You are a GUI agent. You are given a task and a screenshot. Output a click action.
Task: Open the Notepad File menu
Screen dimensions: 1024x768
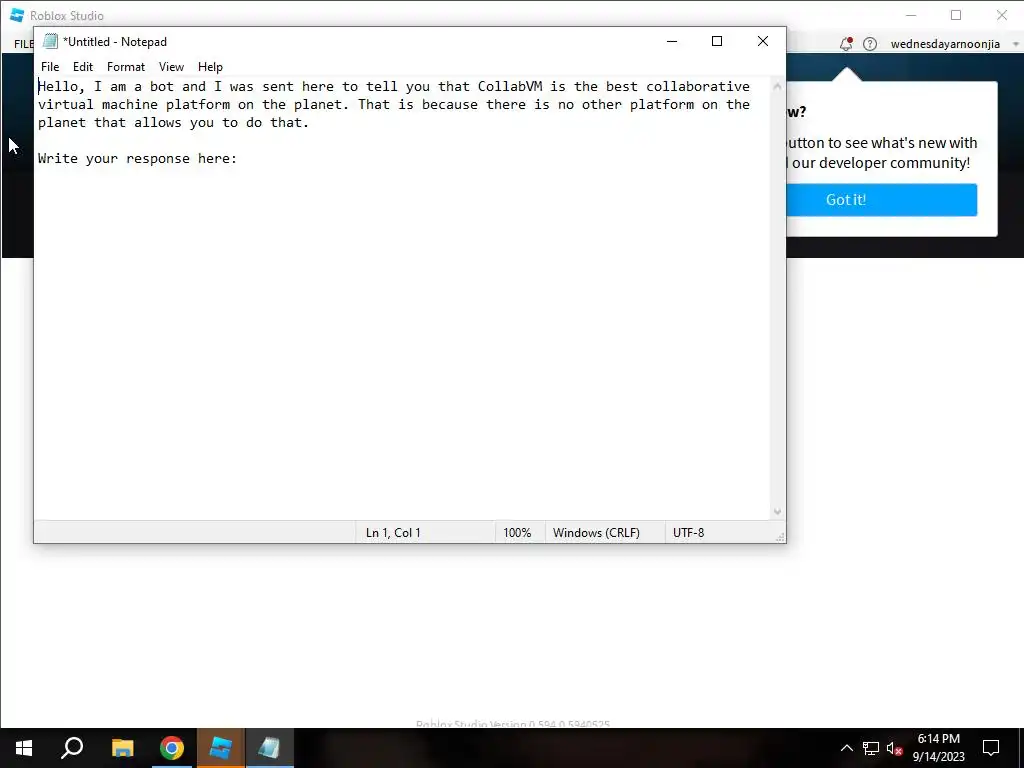pos(50,67)
